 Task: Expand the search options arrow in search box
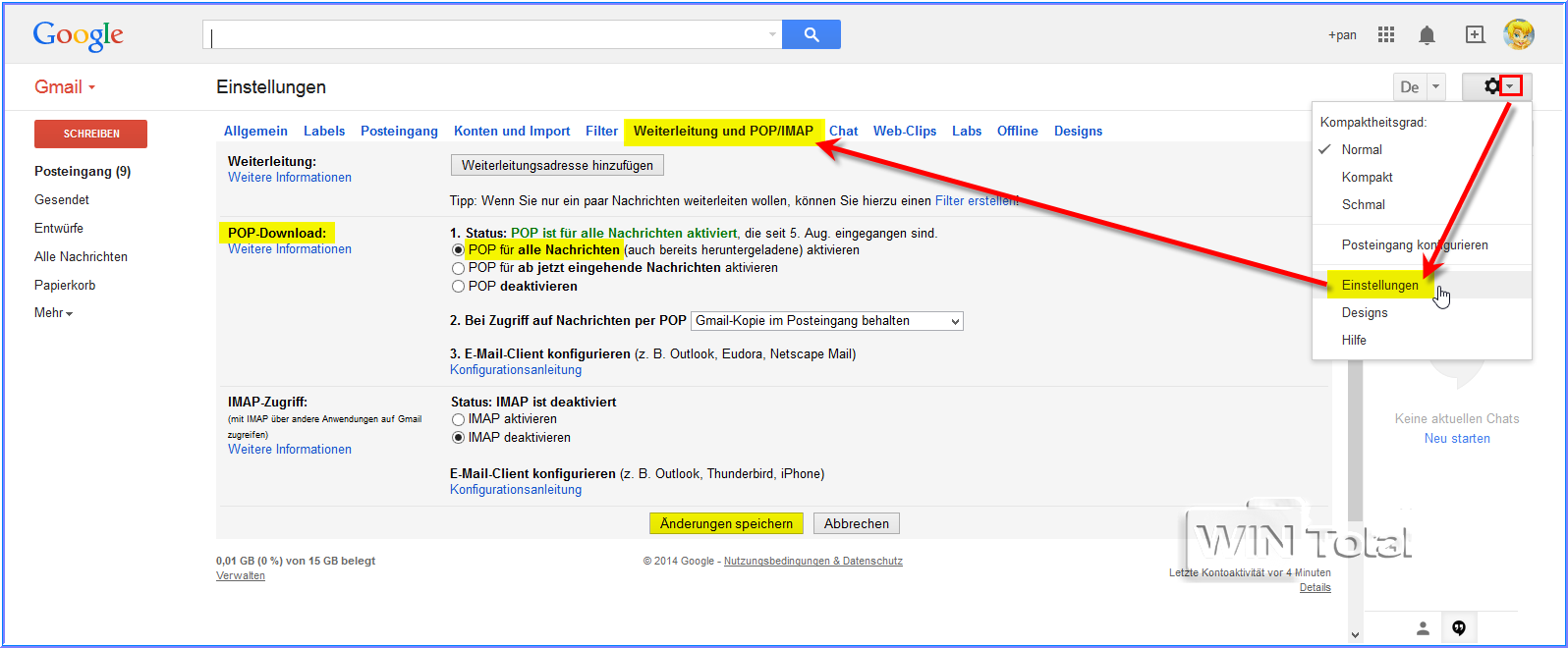pyautogui.click(x=772, y=34)
